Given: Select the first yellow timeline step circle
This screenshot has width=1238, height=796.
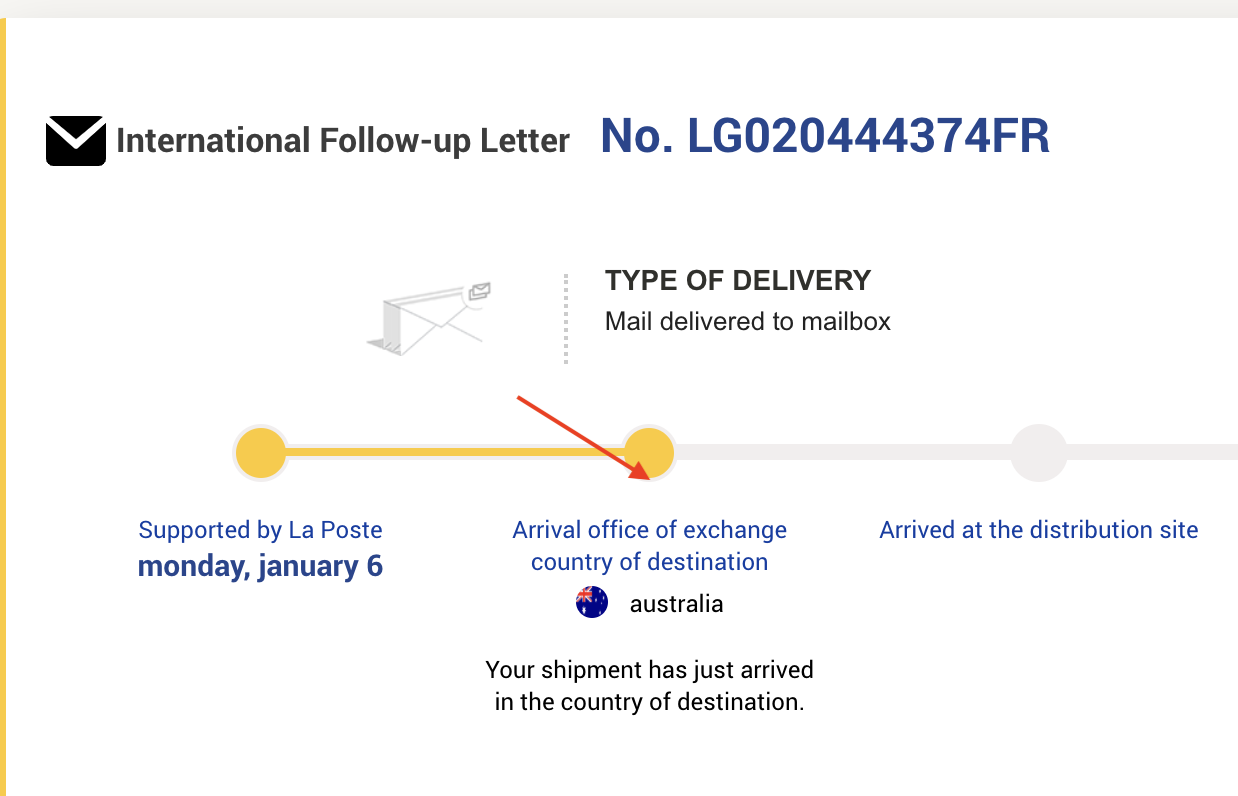Looking at the screenshot, I should pyautogui.click(x=260, y=453).
